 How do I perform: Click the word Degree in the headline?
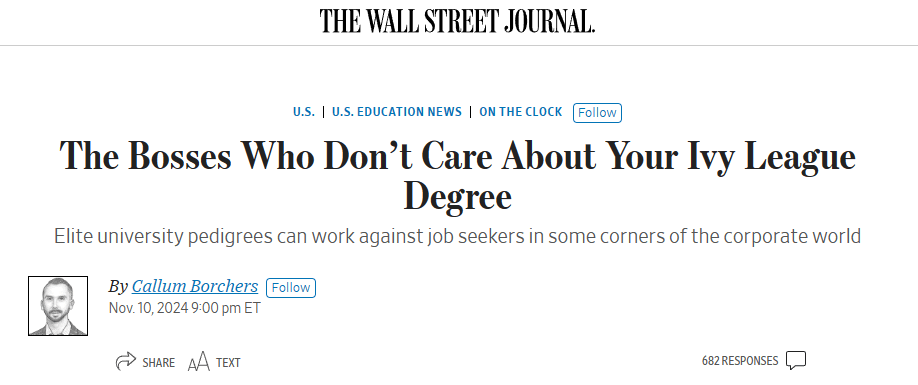tap(457, 197)
